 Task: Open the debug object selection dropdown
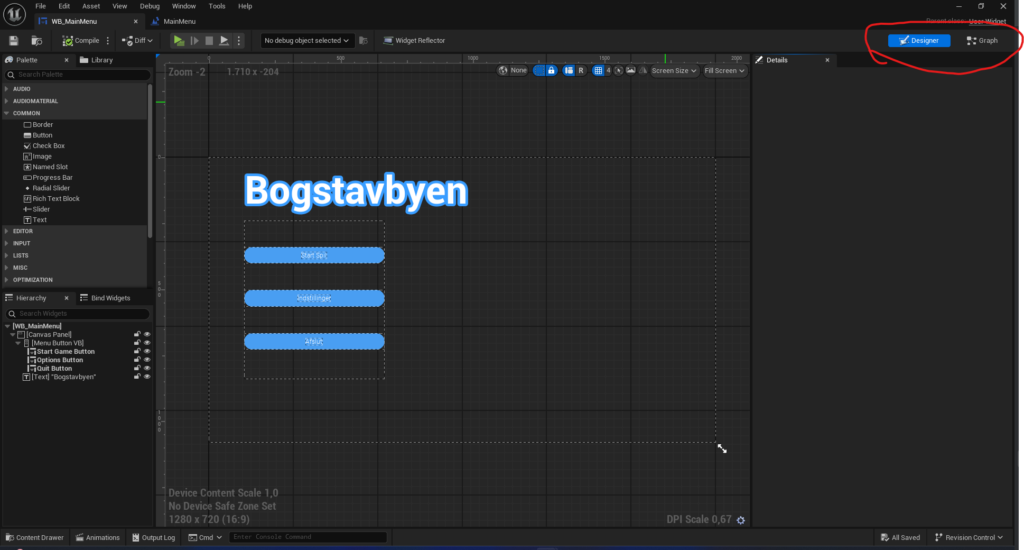click(306, 41)
